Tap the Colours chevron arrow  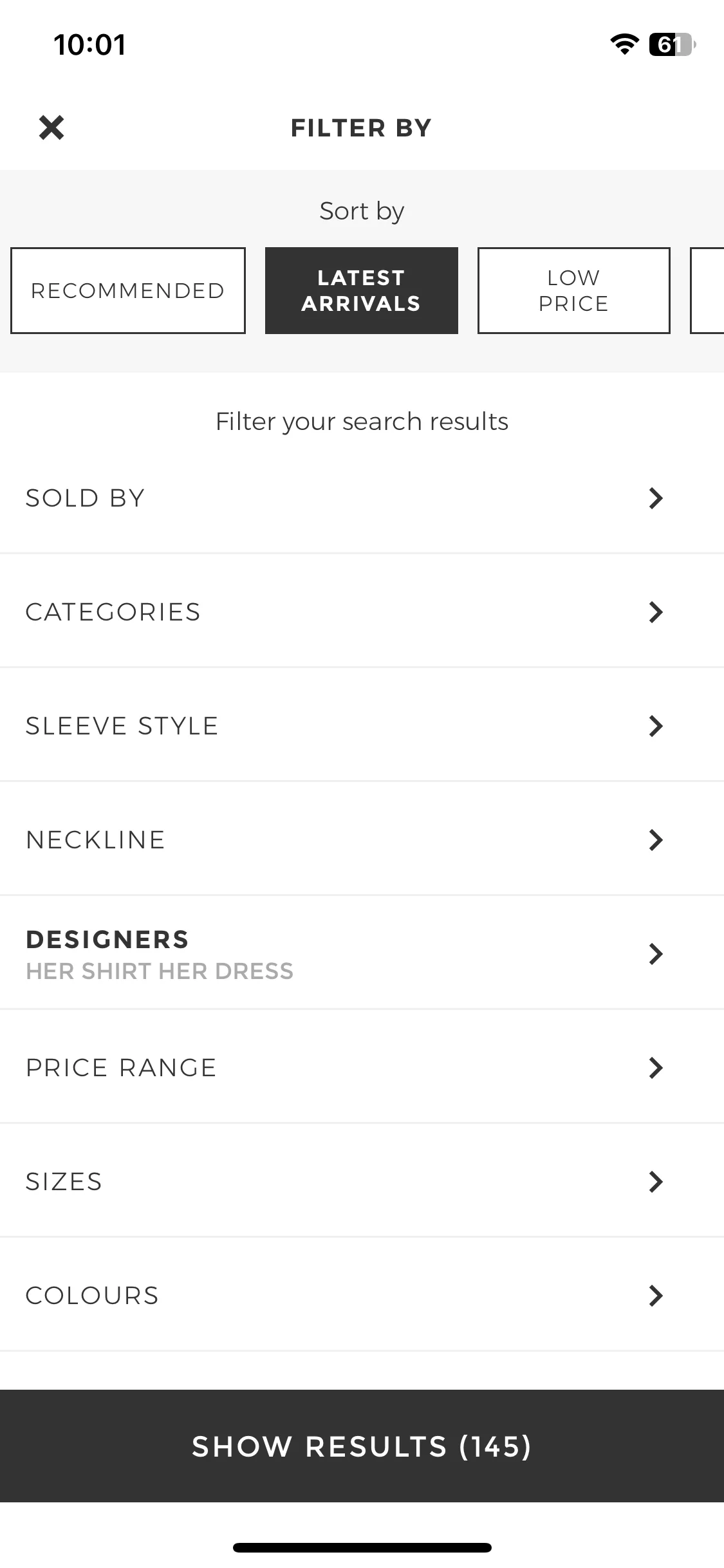tap(656, 1296)
